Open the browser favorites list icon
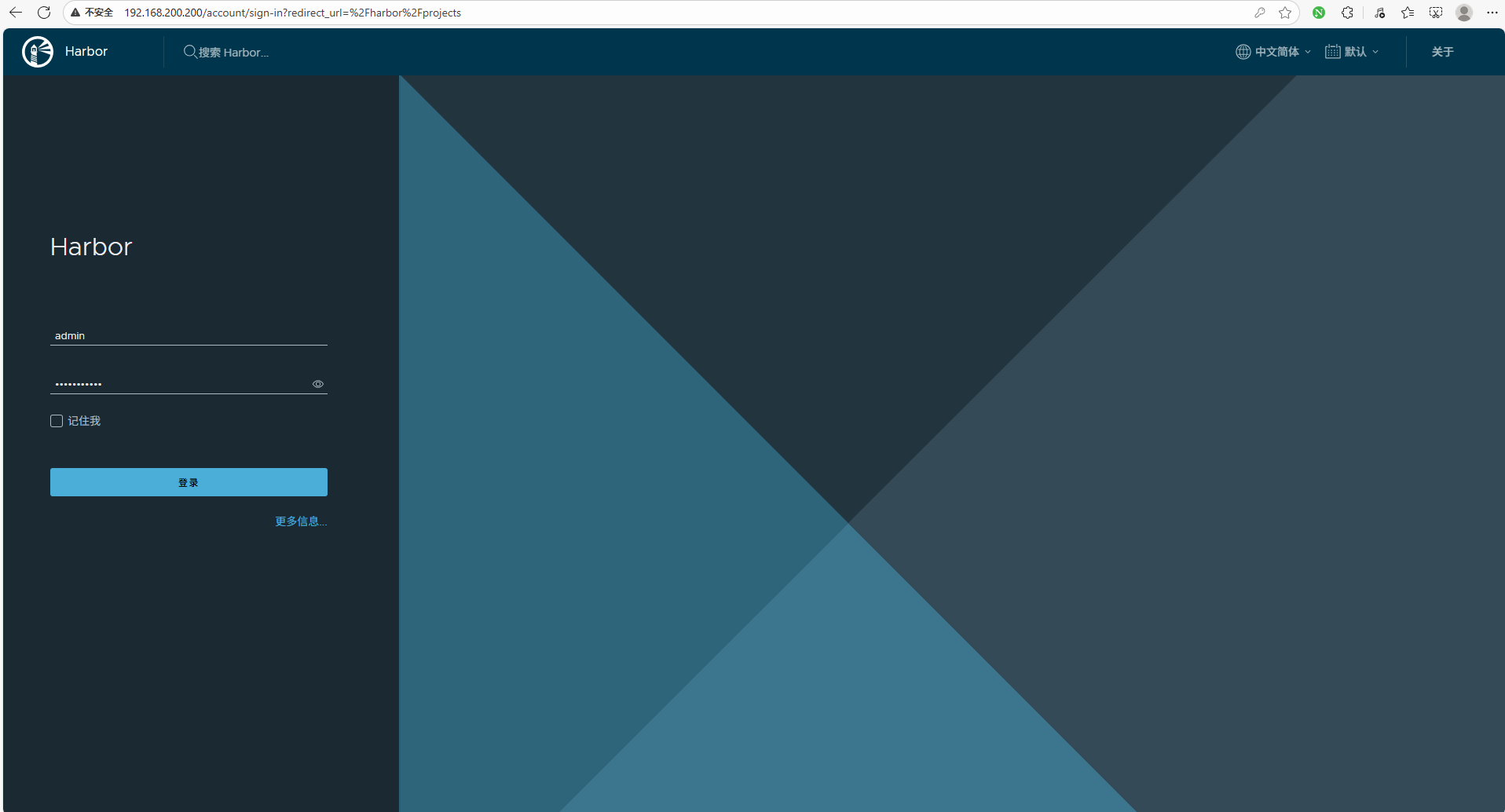This screenshot has width=1505, height=812. (1408, 13)
